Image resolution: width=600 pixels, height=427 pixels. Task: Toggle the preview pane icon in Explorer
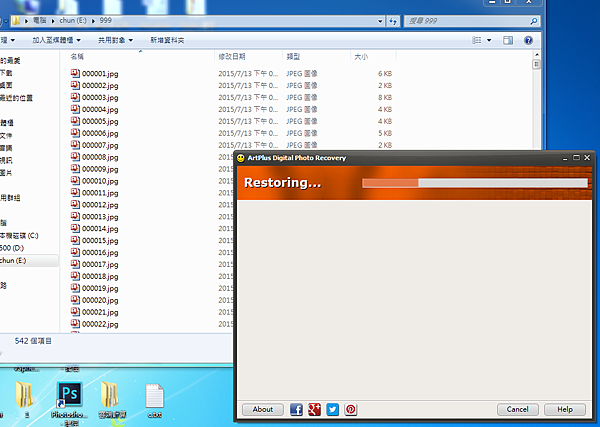tap(508, 40)
